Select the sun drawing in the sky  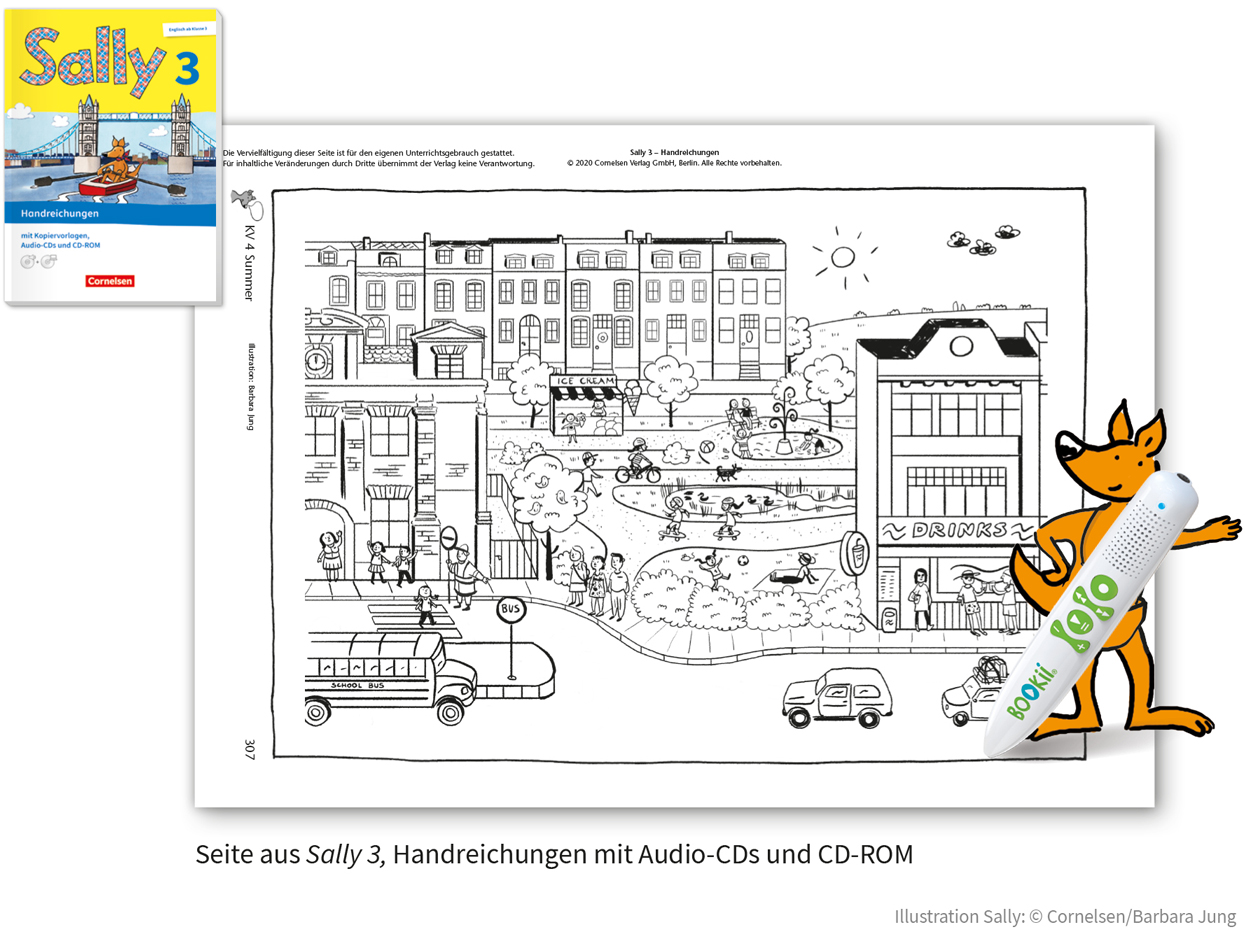click(842, 257)
